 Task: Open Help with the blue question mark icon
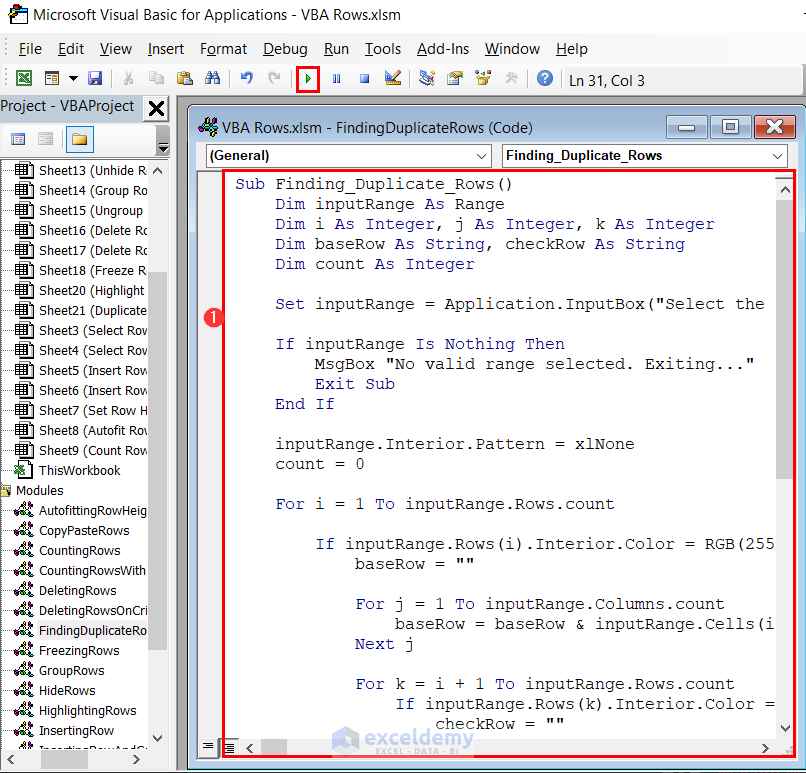545,78
